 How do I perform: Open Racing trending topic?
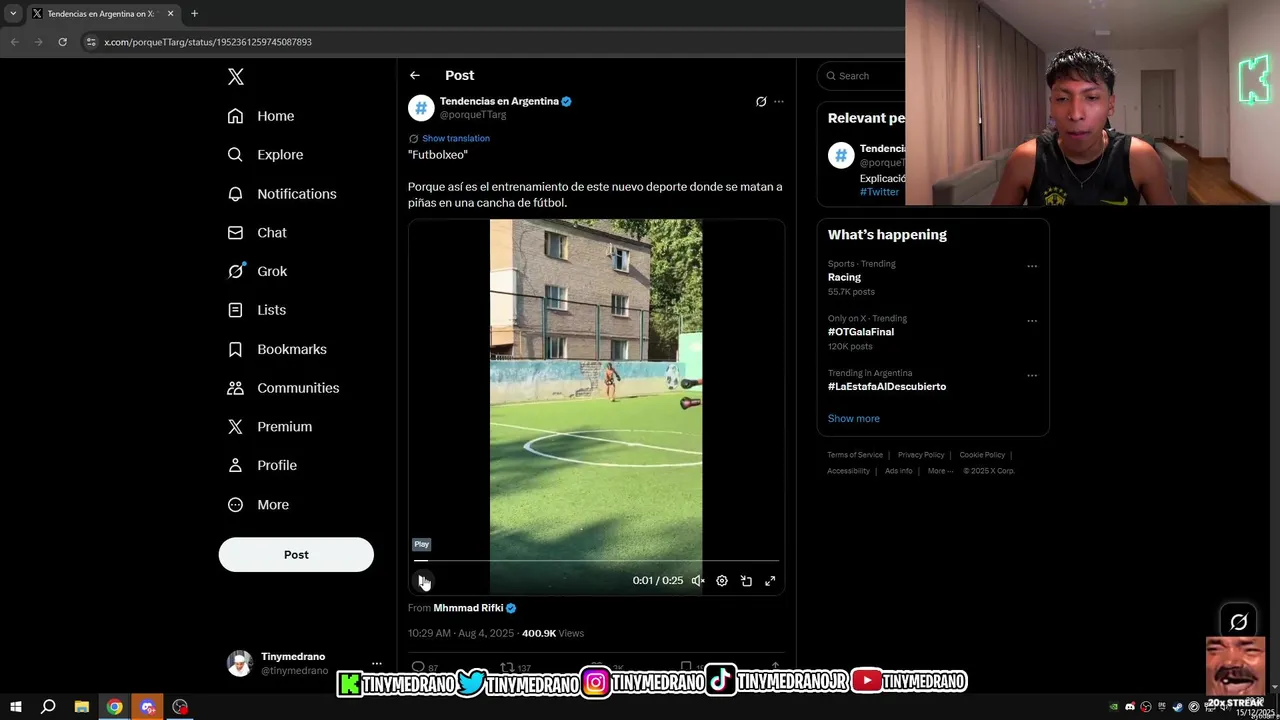point(844,278)
